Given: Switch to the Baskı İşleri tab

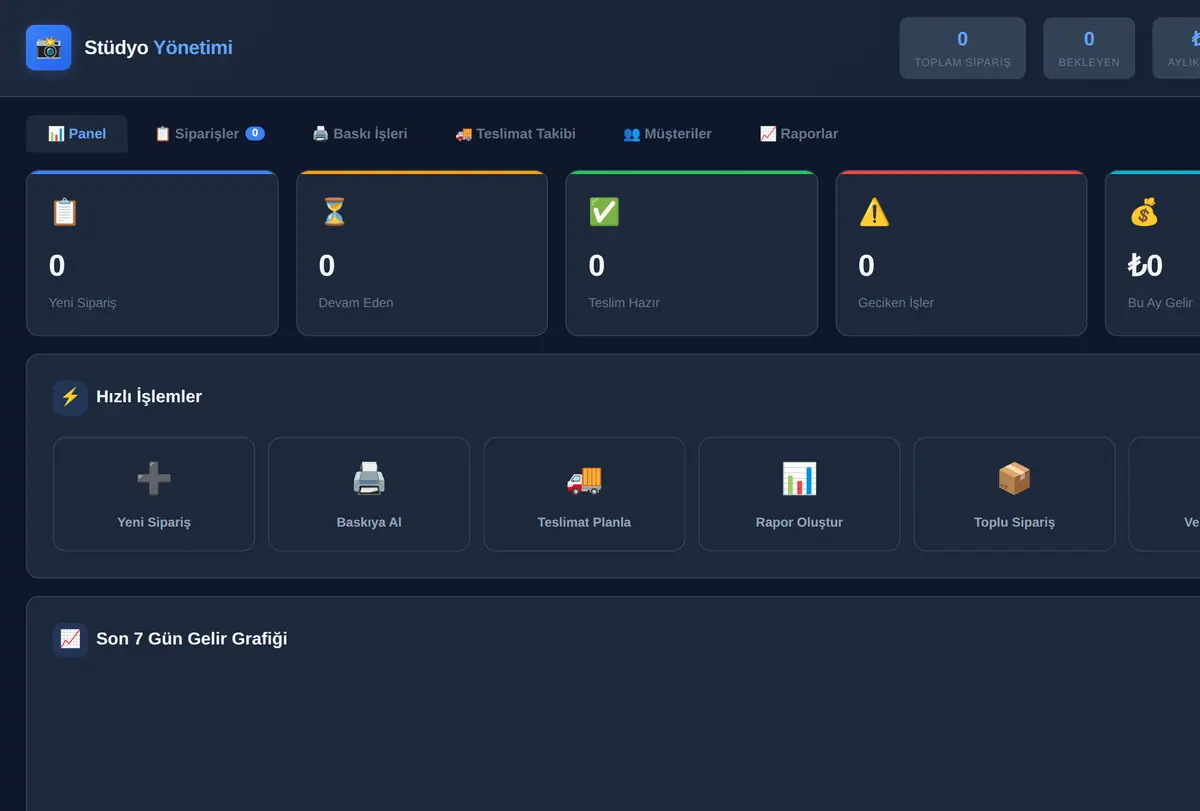Looking at the screenshot, I should click(360, 134).
